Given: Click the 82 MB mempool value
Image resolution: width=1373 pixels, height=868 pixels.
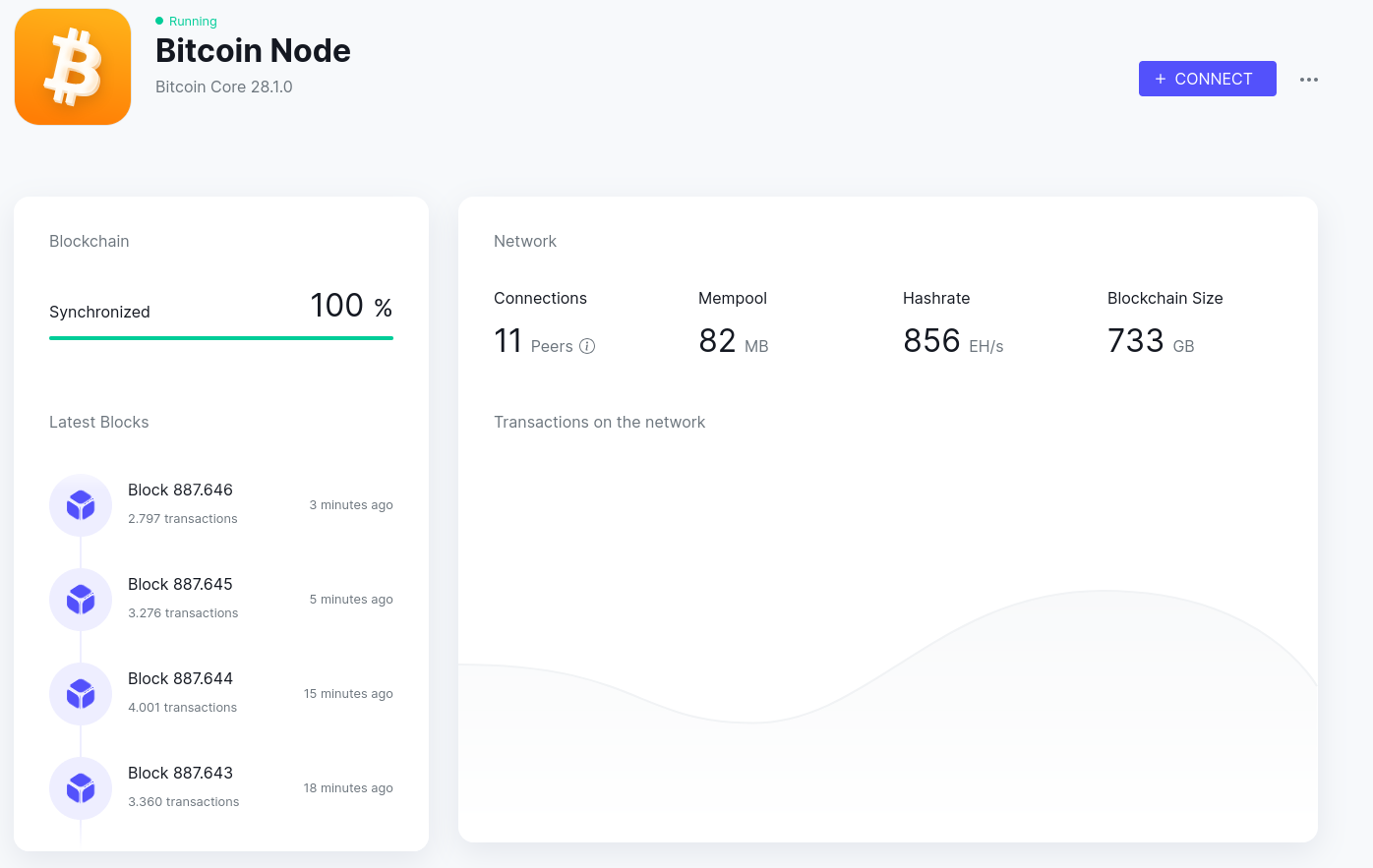Looking at the screenshot, I should [734, 341].
